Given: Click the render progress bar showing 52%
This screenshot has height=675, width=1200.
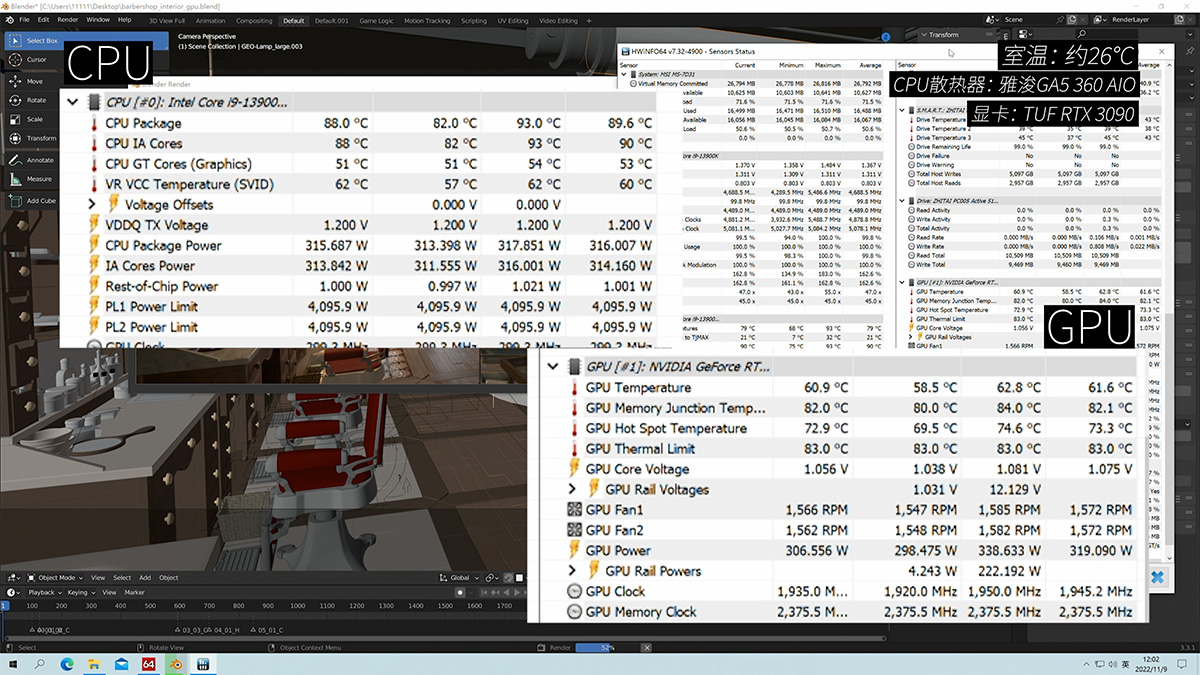Looking at the screenshot, I should (x=606, y=648).
